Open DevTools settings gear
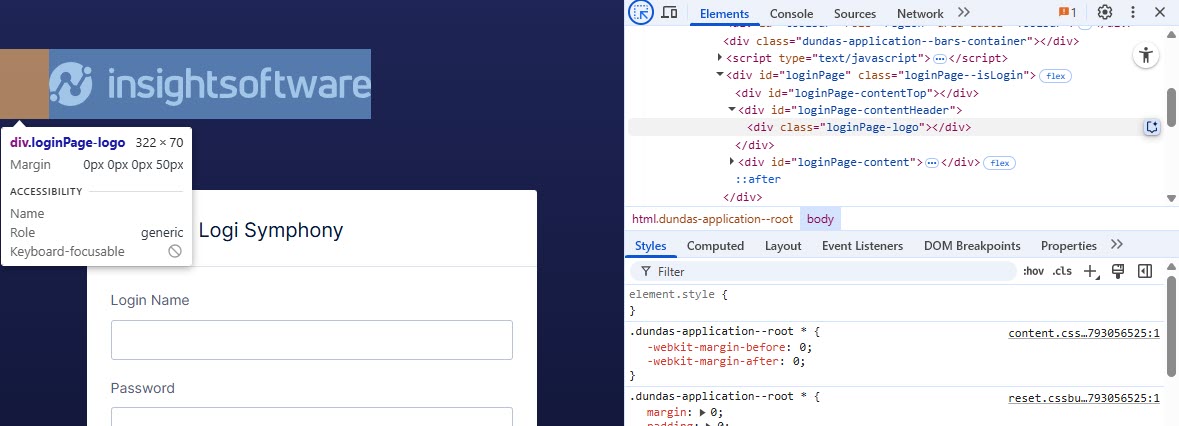 [x=1105, y=13]
